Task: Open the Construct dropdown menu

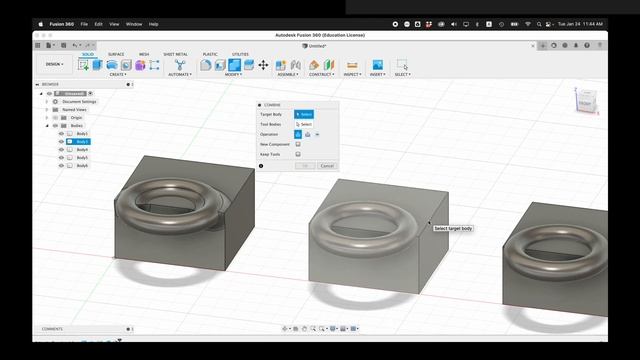Action: 322,75
